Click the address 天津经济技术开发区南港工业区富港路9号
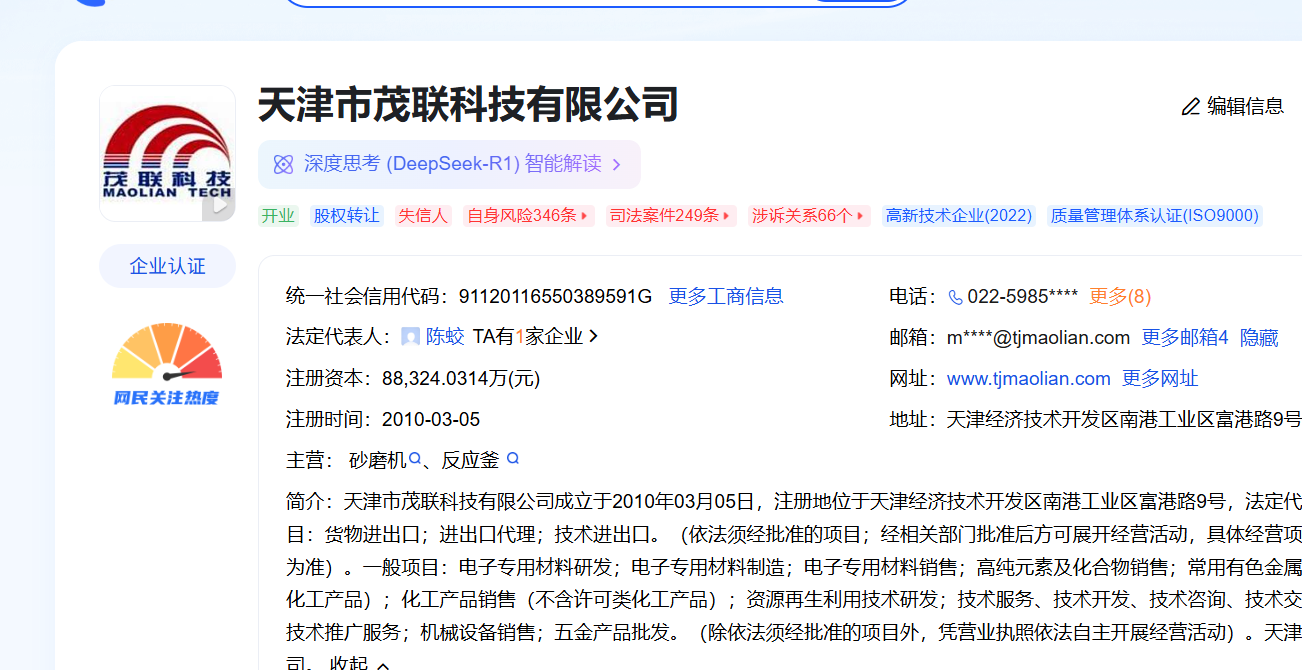The height and width of the screenshot is (670, 1302). point(1124,420)
